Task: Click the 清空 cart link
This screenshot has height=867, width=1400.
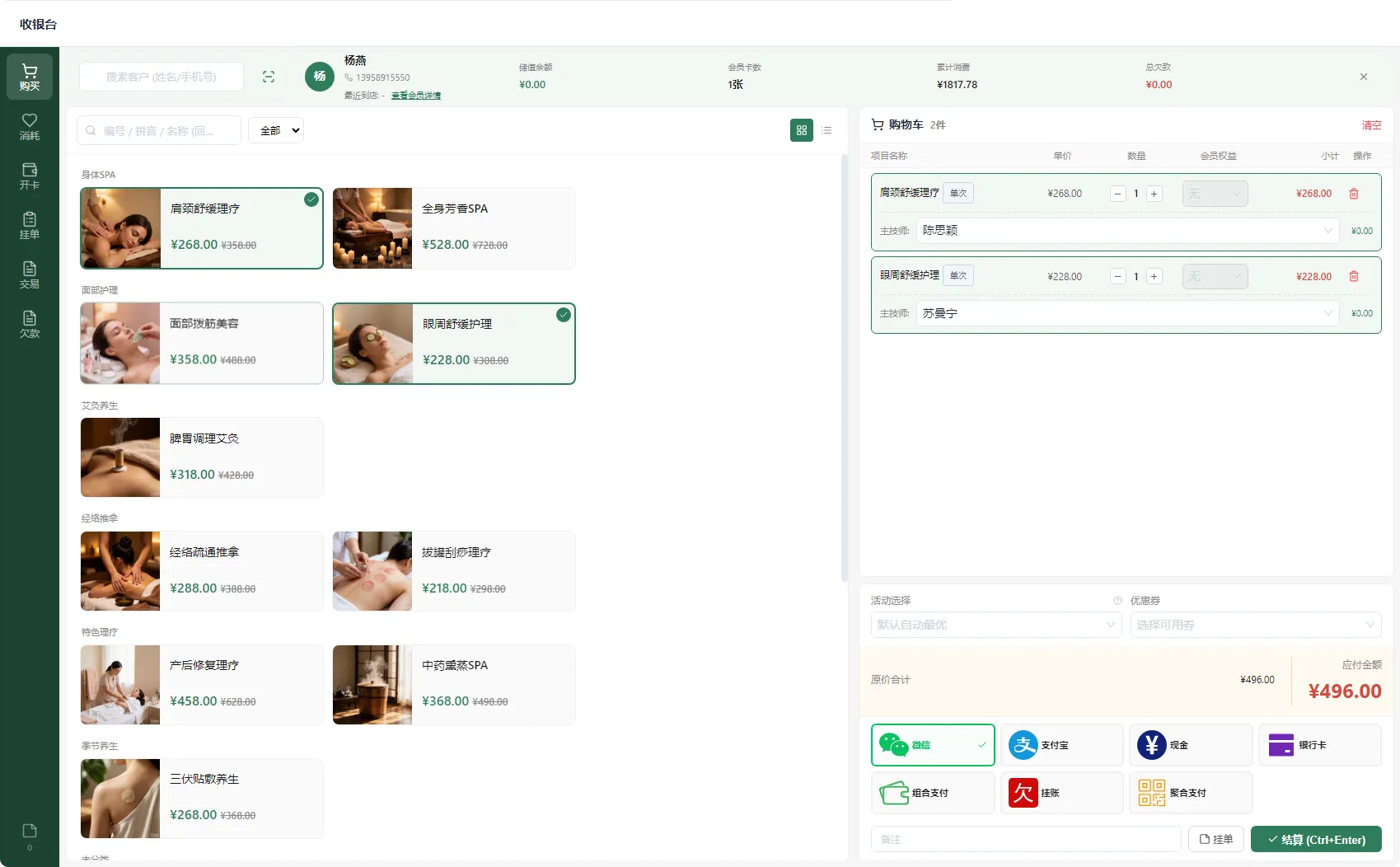Action: (x=1371, y=125)
